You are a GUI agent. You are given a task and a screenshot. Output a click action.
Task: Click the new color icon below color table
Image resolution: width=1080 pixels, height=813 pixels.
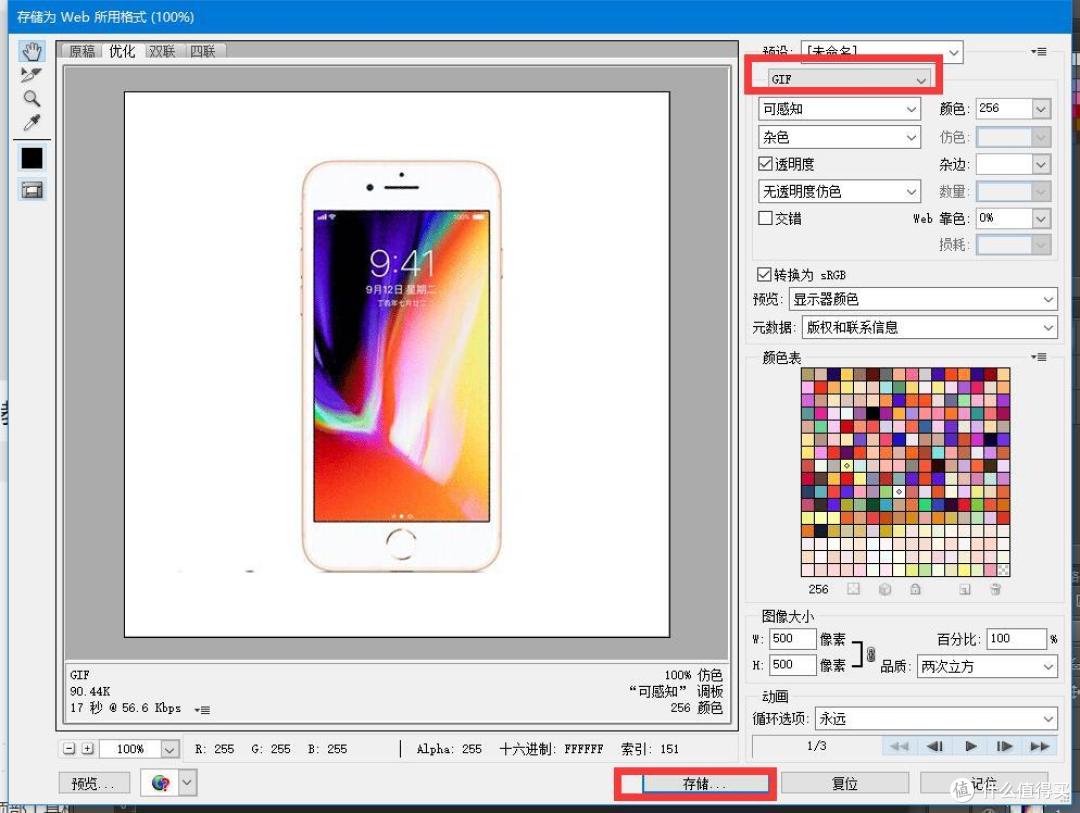click(x=965, y=589)
